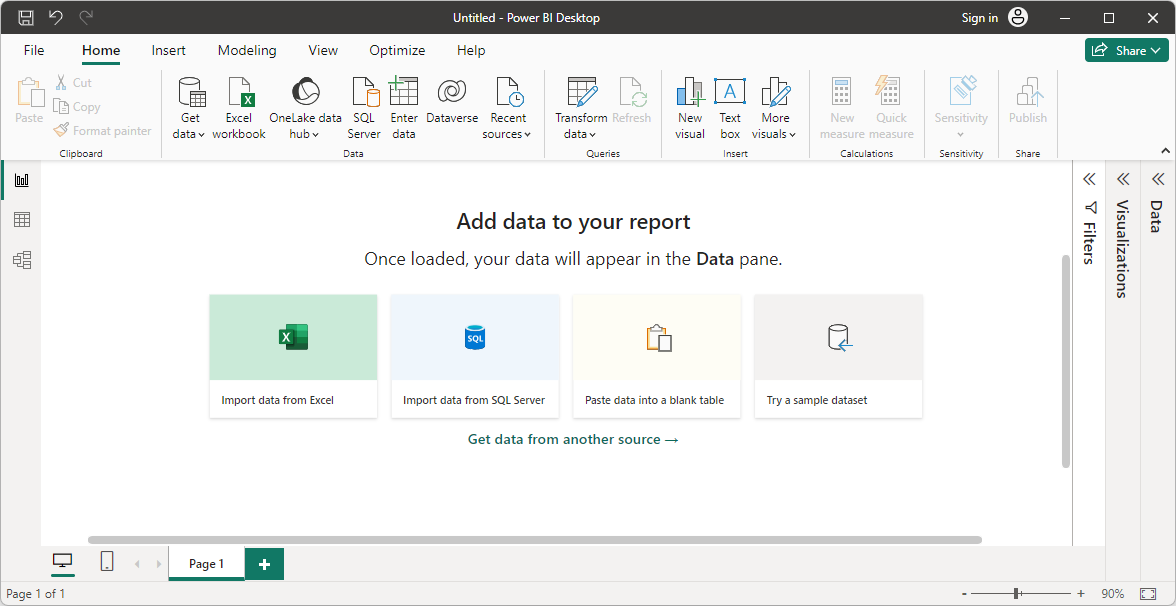Collapse the ribbon with the caret
1176x606 pixels.
click(1166, 150)
